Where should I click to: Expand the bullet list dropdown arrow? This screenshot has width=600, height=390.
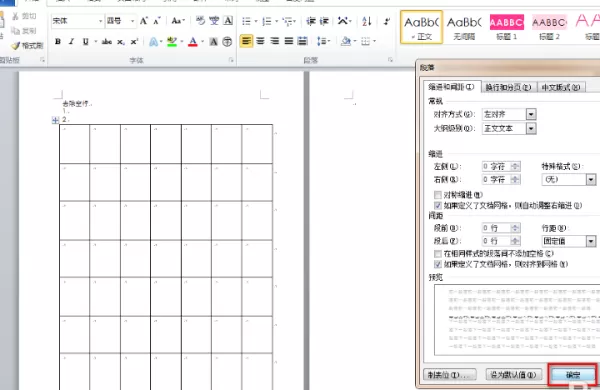[256, 21]
